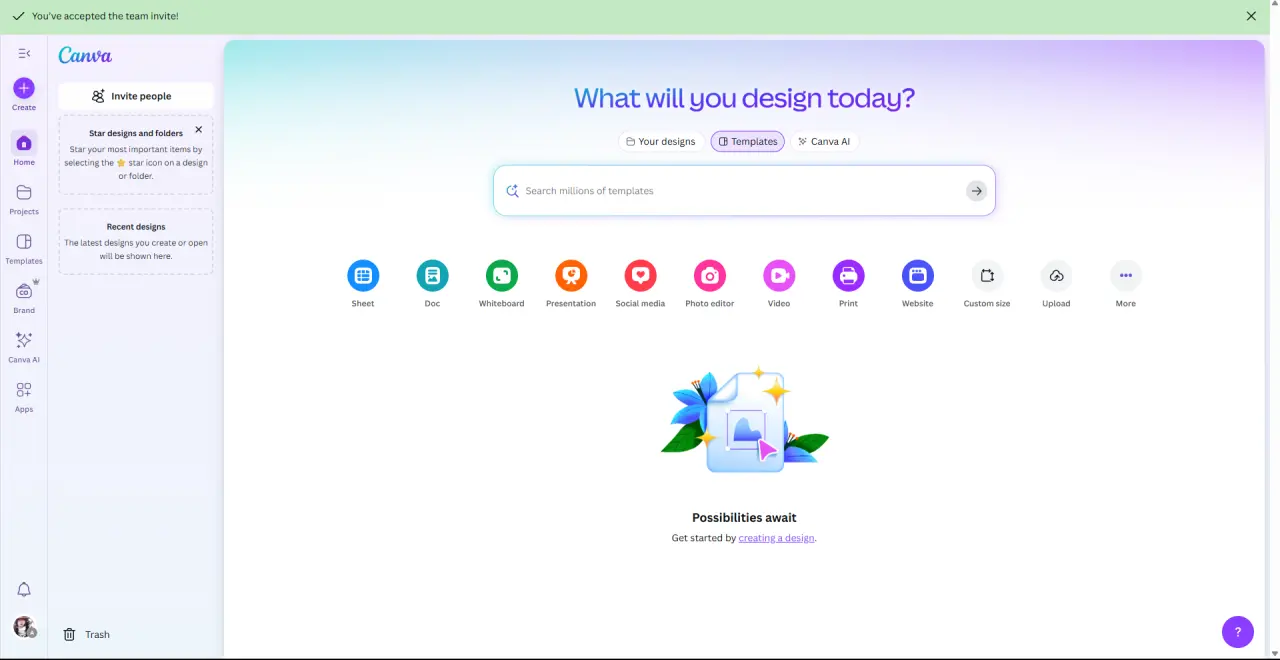This screenshot has width=1280, height=660.
Task: Create a new Sheet
Action: coord(363,283)
